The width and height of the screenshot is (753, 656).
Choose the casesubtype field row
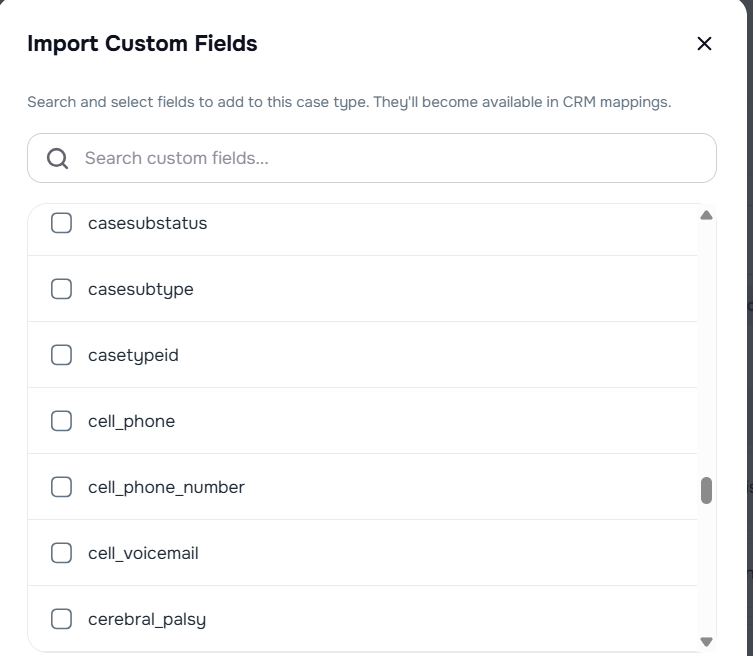coord(363,289)
